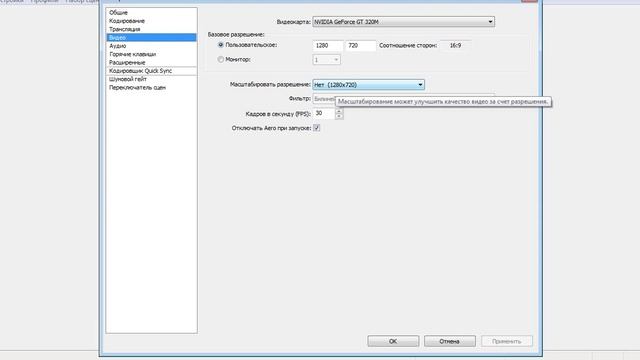Expand the Видеокарта dropdown

coord(403,22)
